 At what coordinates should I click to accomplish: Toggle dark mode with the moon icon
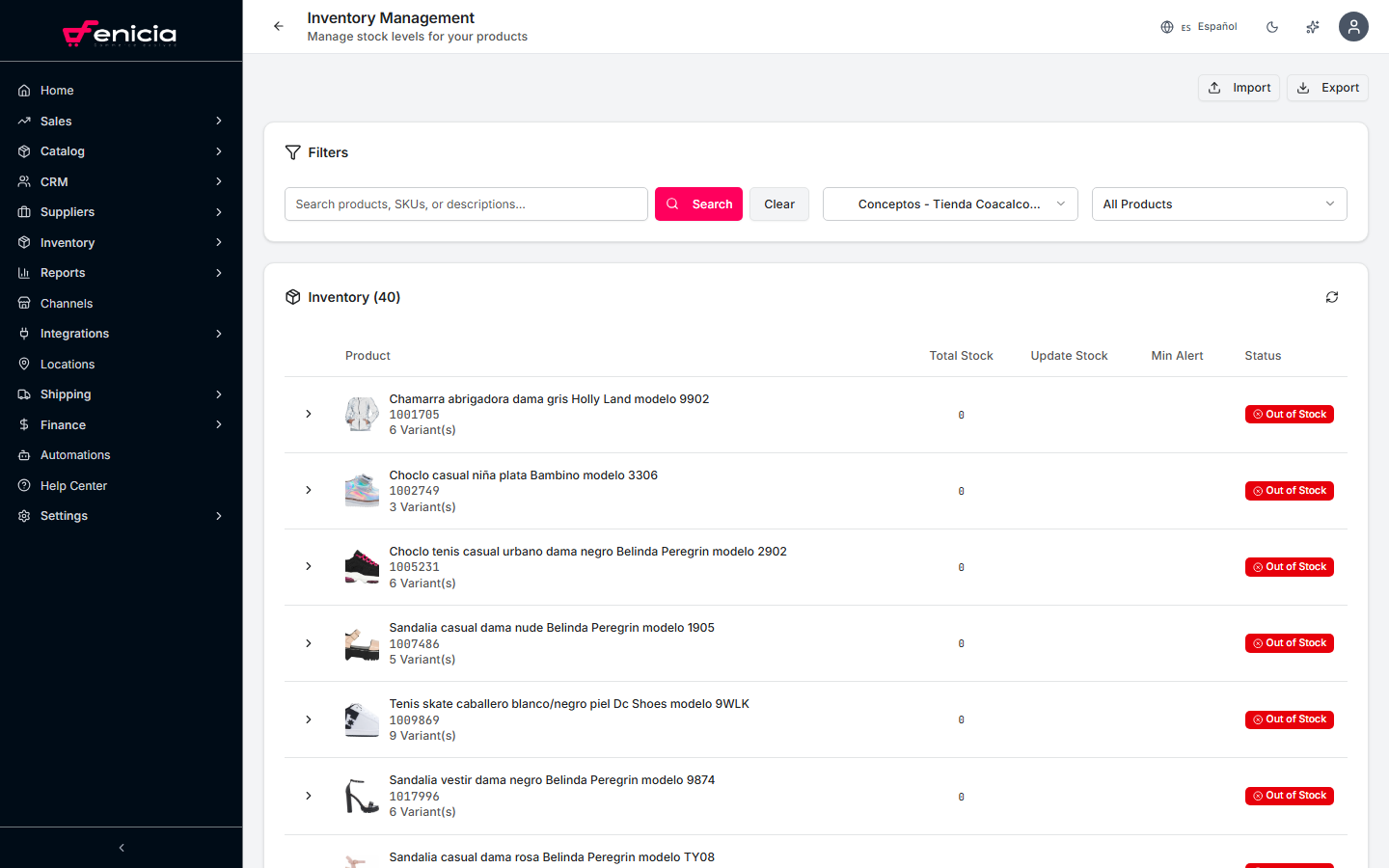coord(1272,27)
